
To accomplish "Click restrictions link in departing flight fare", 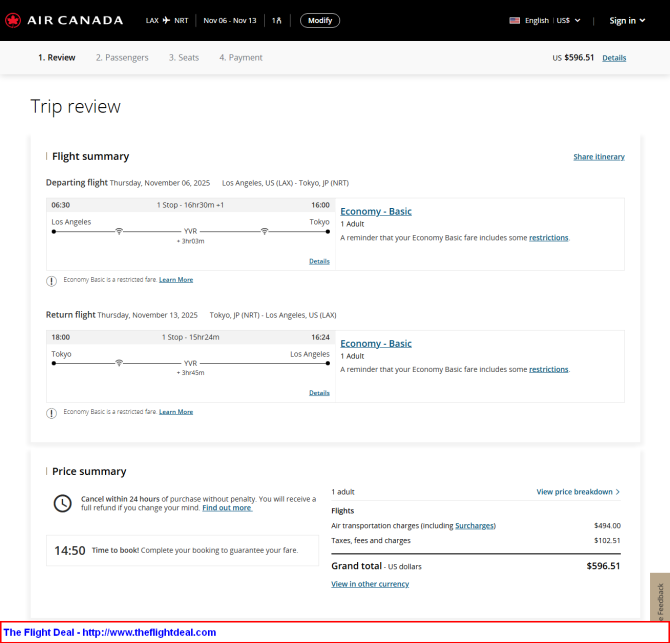I will [549, 238].
